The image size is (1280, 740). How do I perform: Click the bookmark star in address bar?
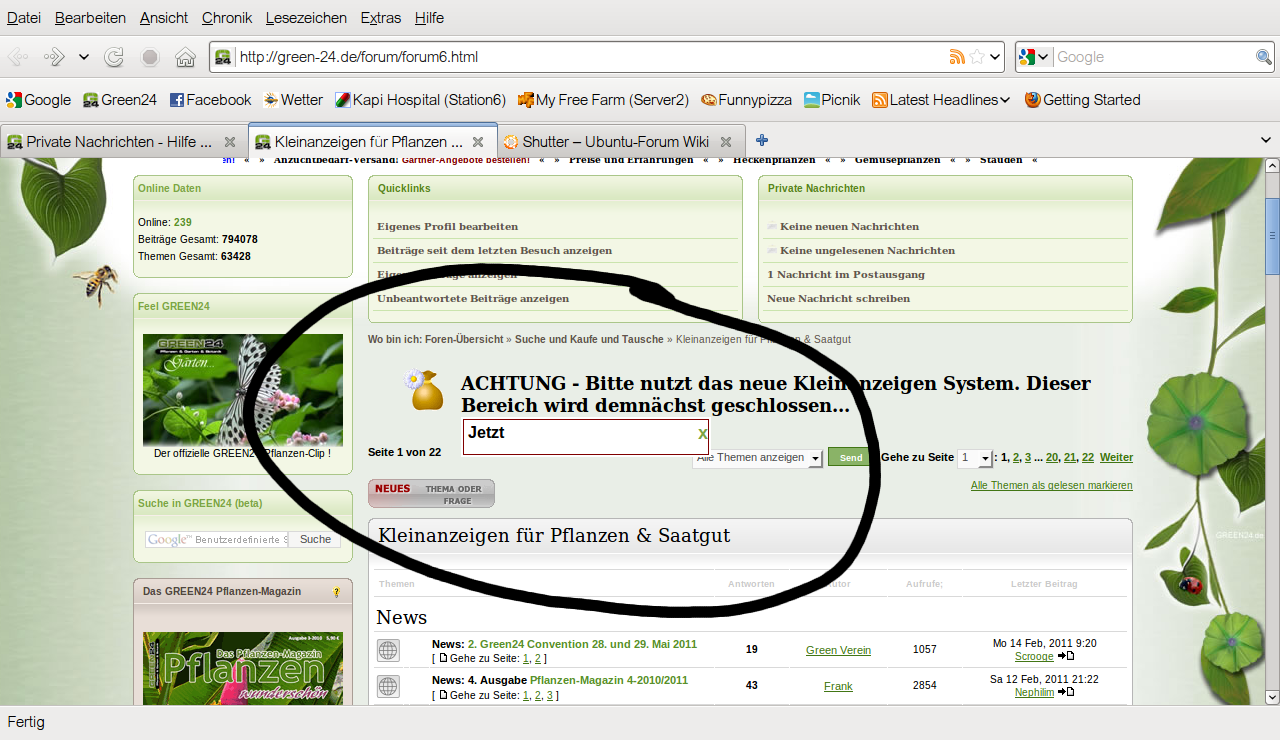977,57
